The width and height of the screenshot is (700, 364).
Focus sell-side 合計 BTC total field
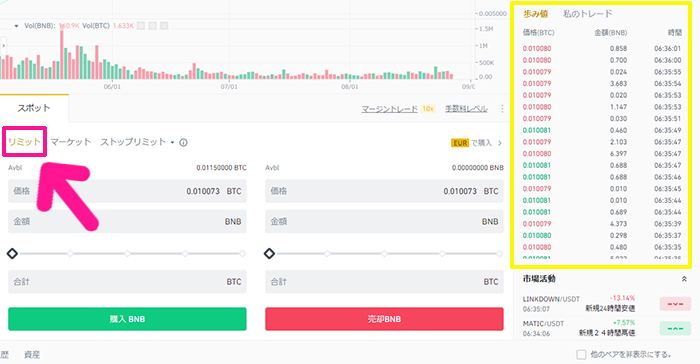point(384,282)
